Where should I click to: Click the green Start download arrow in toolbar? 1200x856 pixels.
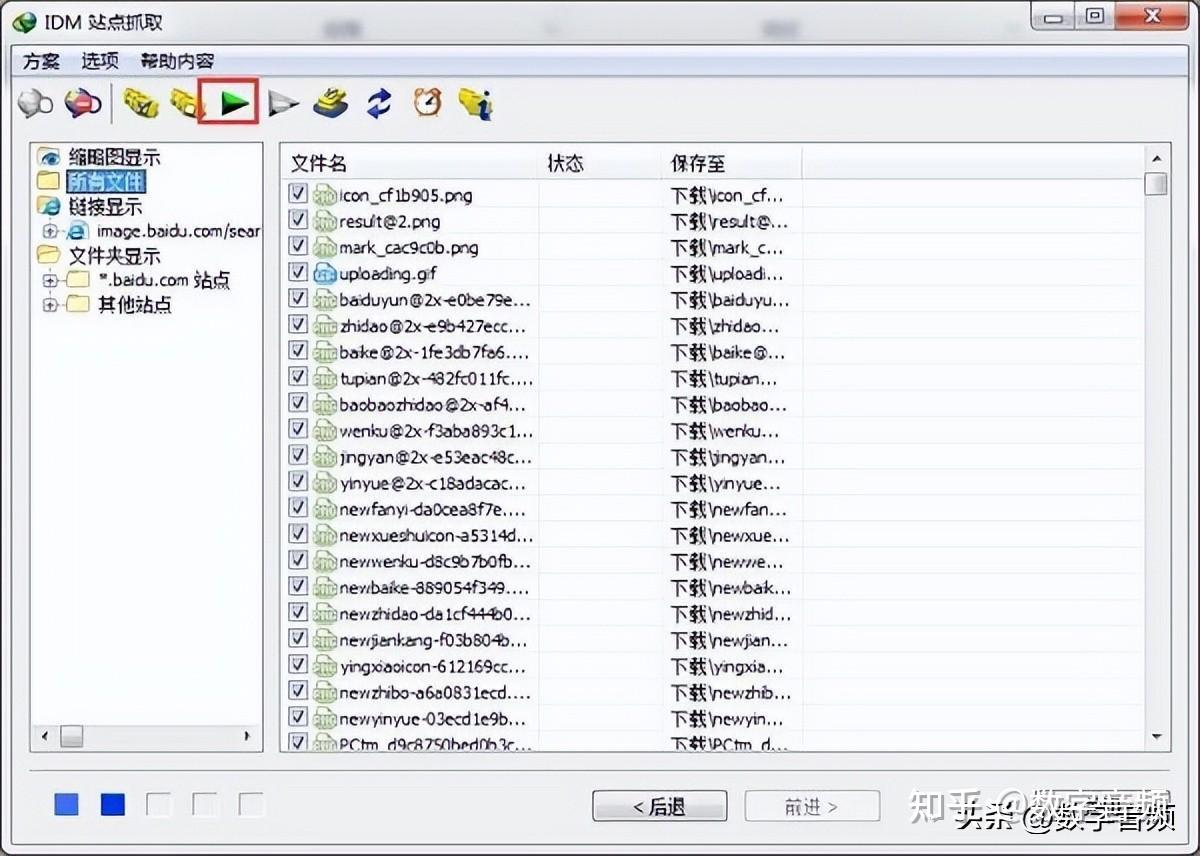click(235, 102)
